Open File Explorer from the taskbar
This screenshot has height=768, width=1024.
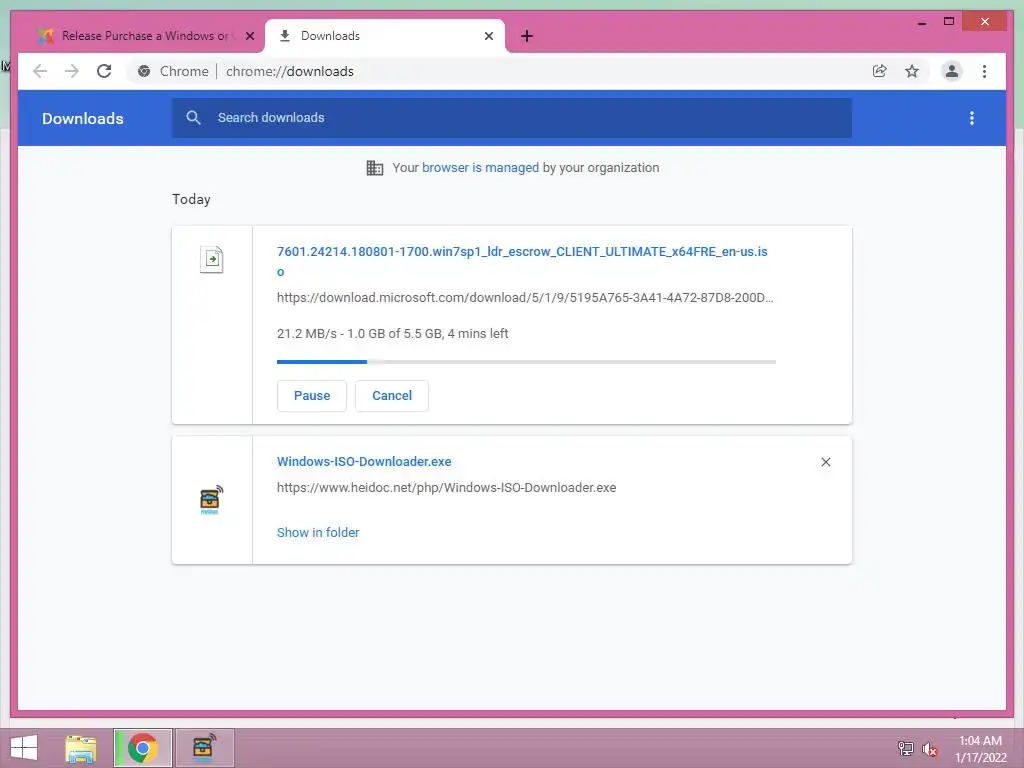81,748
